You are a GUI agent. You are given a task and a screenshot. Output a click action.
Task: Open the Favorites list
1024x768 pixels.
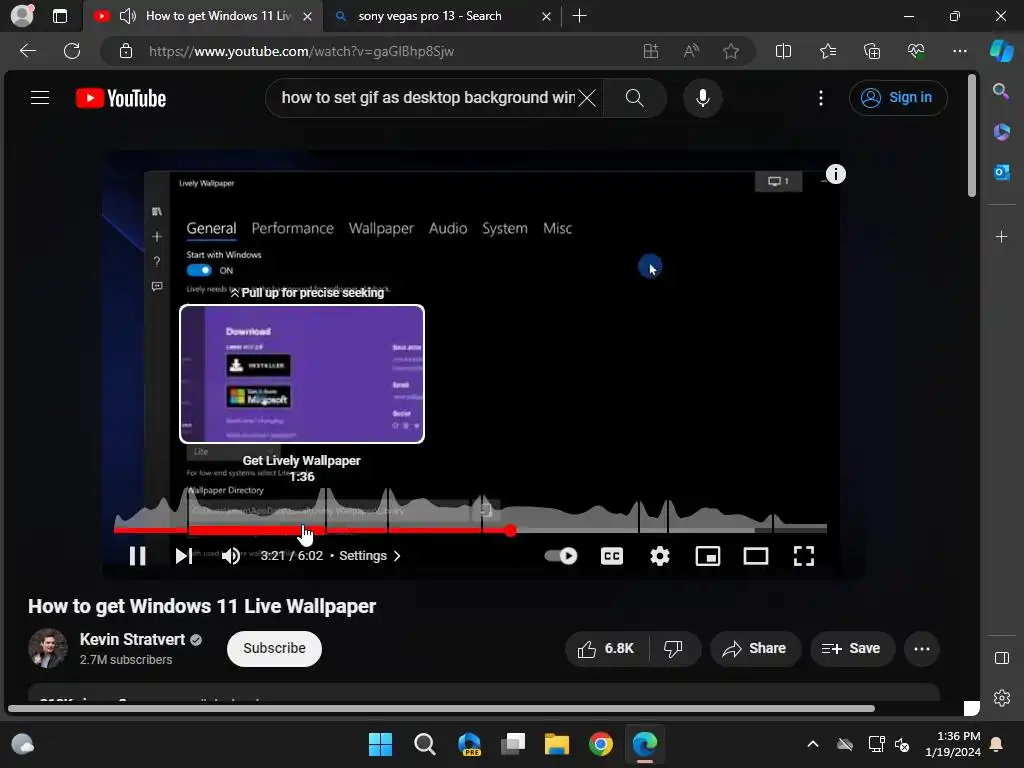point(827,51)
